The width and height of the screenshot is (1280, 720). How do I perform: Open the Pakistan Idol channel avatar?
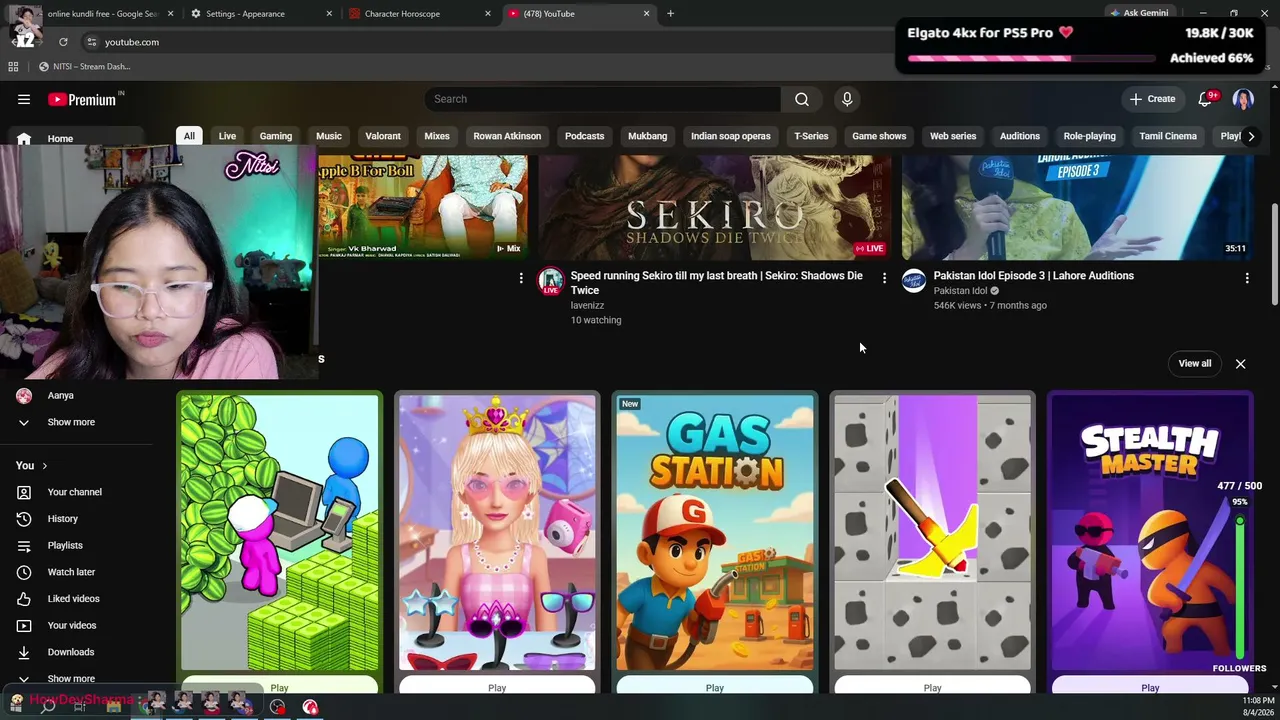click(x=914, y=282)
